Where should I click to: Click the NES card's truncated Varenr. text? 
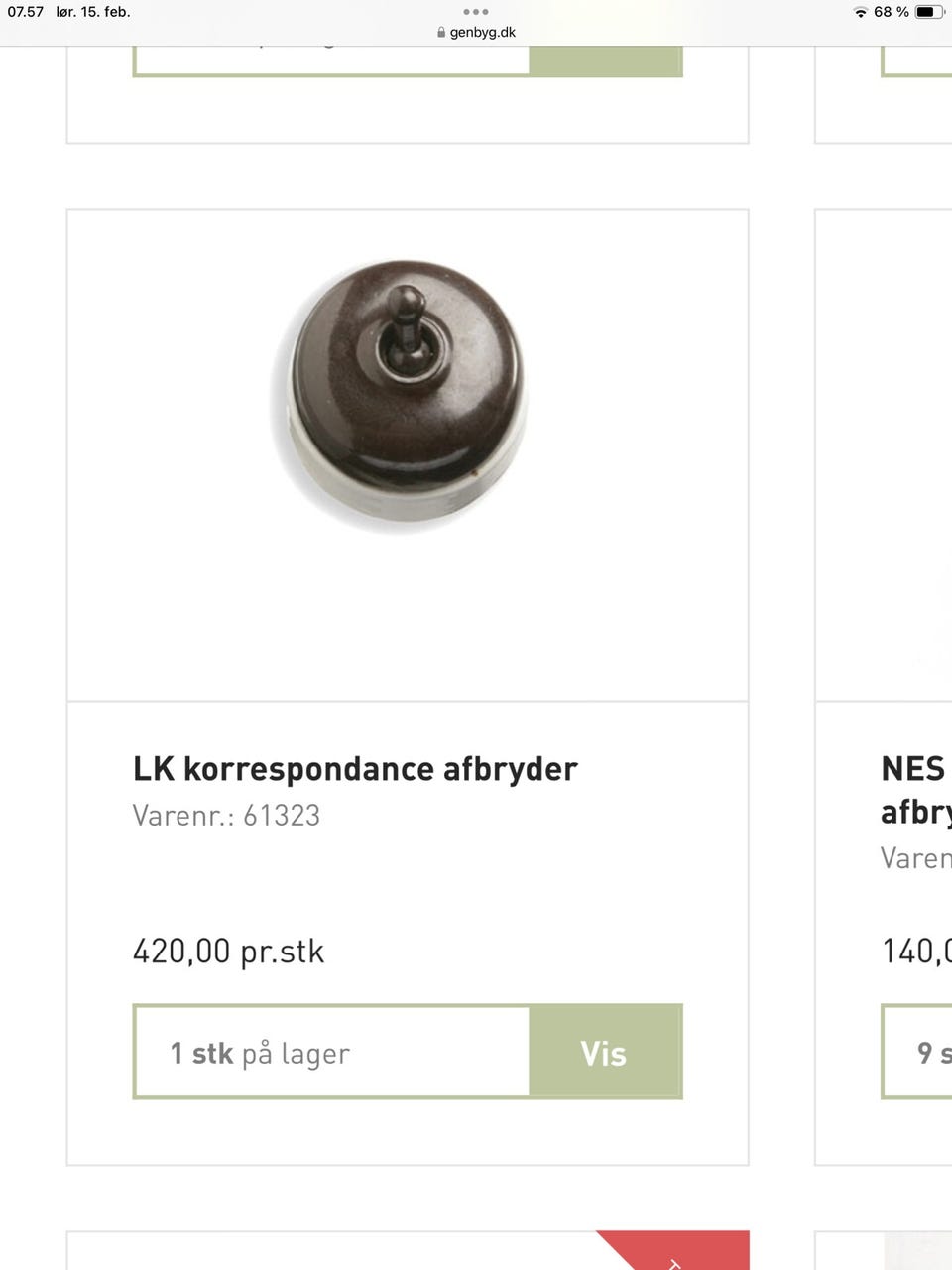(x=915, y=858)
